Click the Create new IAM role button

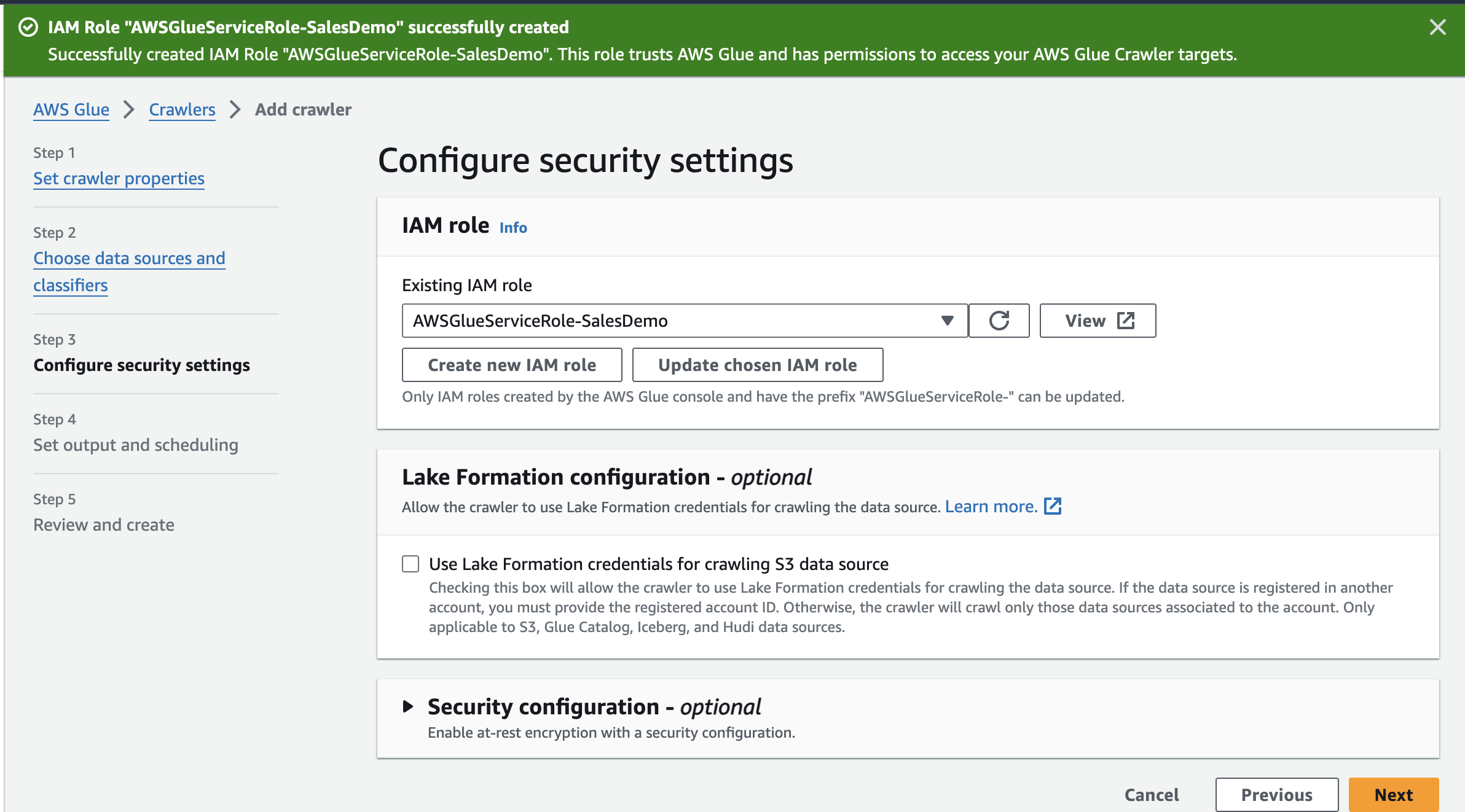(x=512, y=365)
